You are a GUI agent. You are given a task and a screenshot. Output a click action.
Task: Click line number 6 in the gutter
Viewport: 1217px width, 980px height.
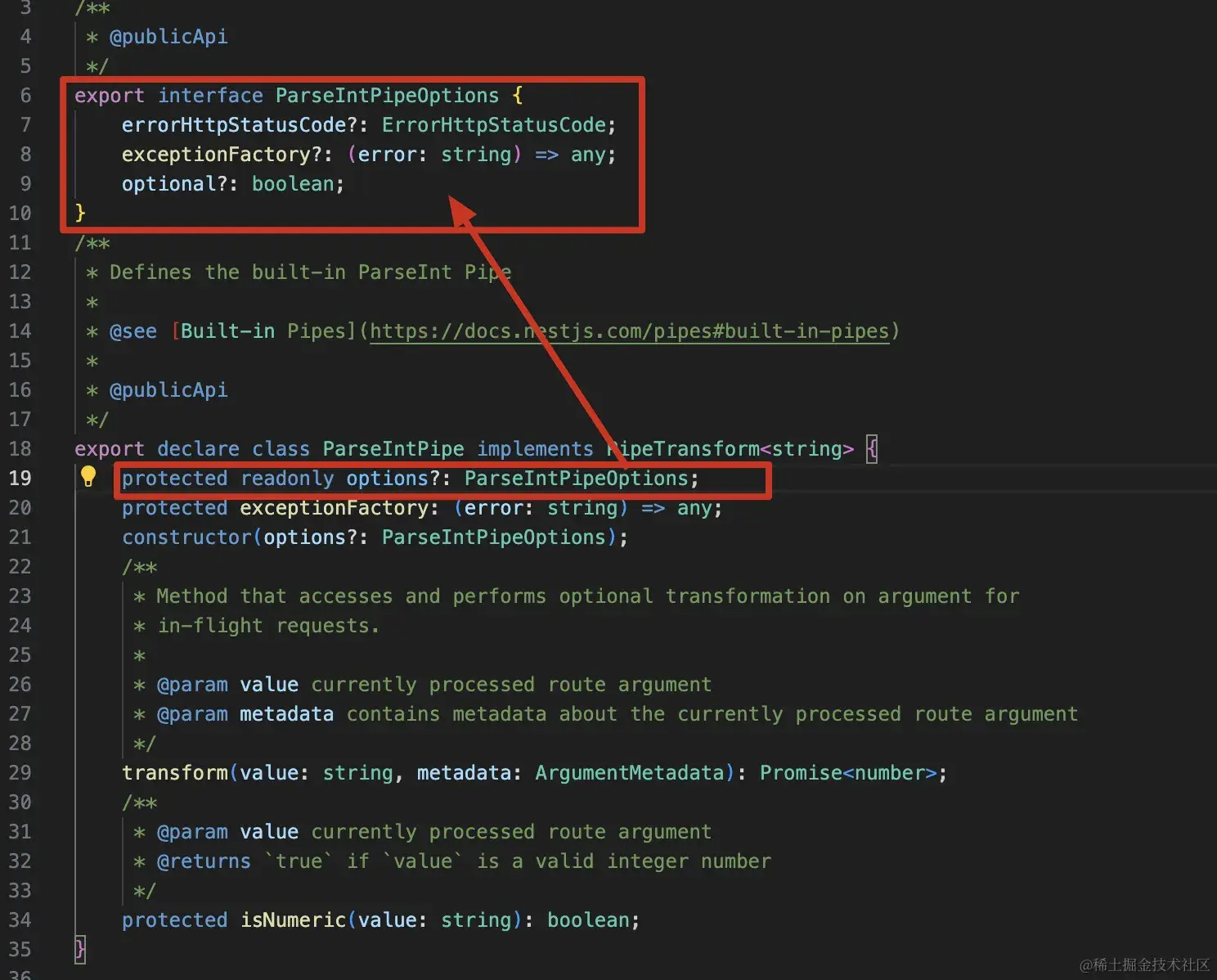click(x=25, y=96)
